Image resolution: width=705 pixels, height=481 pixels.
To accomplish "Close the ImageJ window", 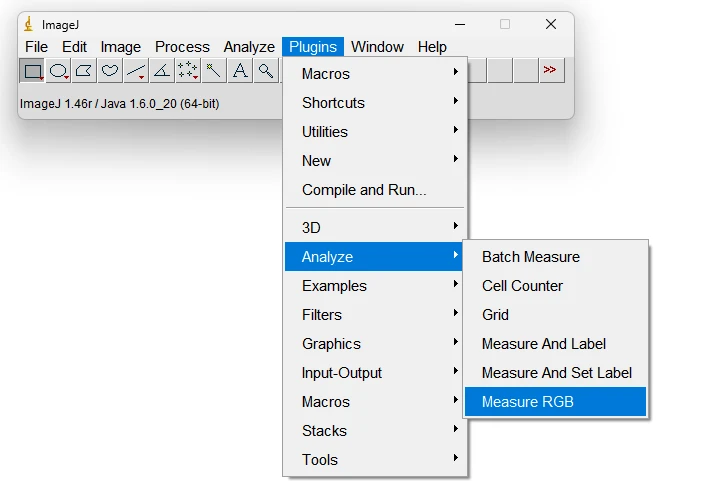I will click(550, 24).
